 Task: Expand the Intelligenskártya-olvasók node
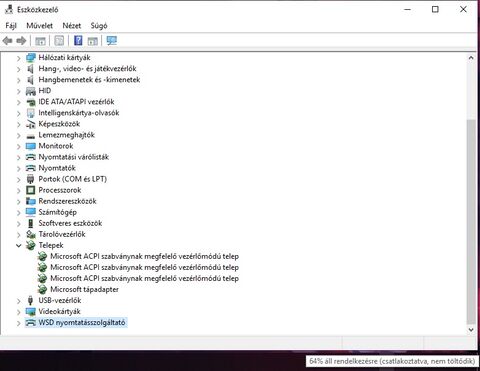[x=19, y=113]
